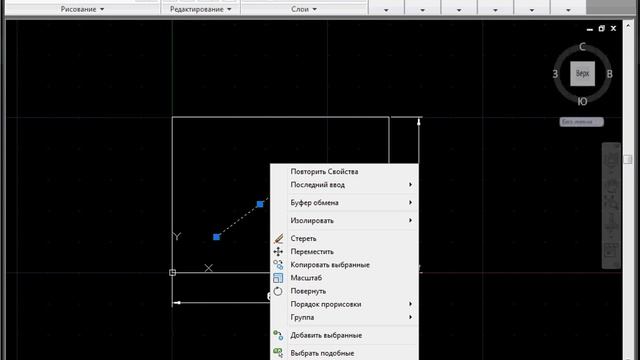Click the Add Selected icon in context menu

278,335
